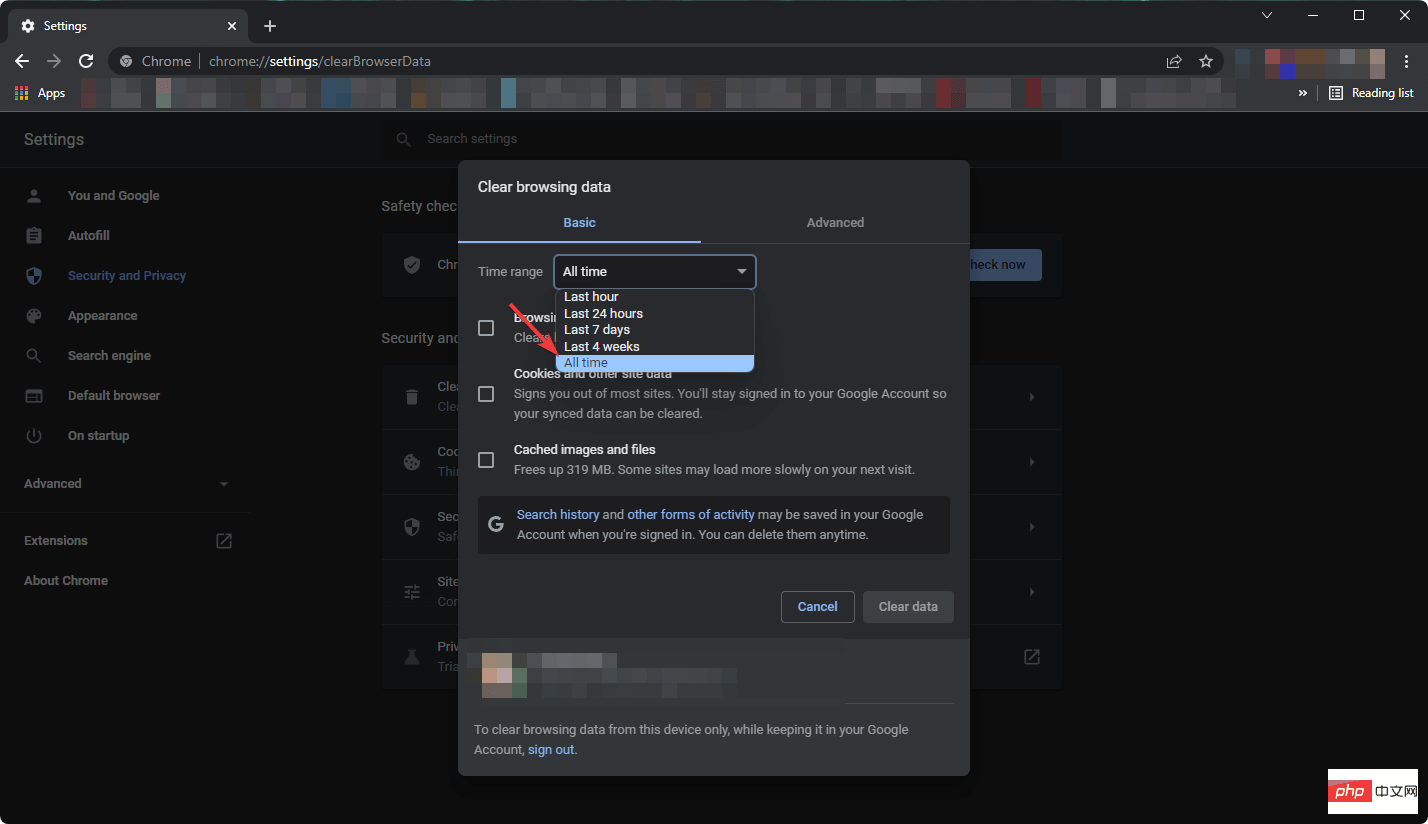
Task: Open 'Search history' link
Action: point(557,515)
